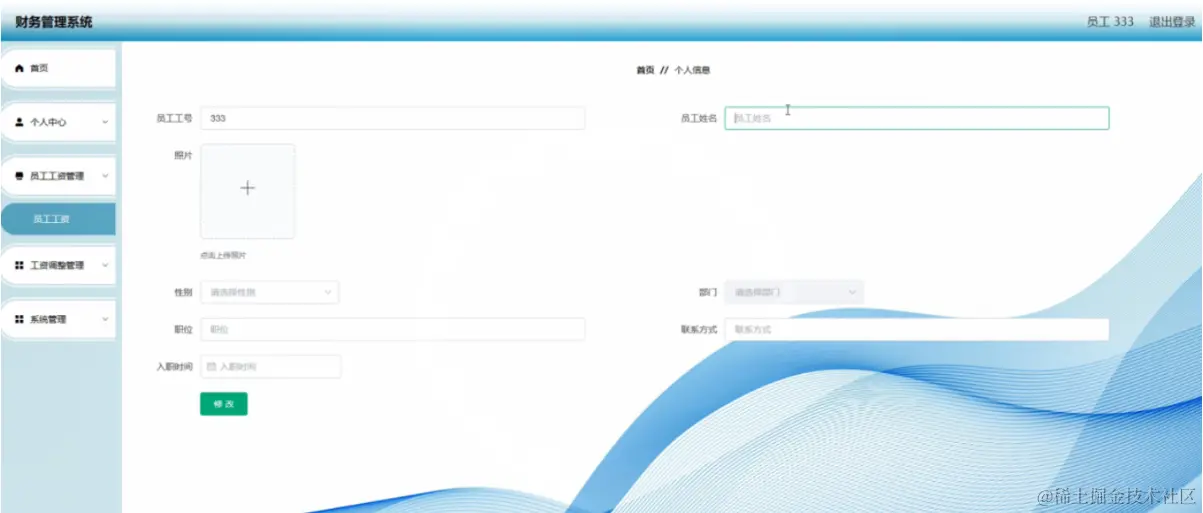Click the 财务管理系统 title
This screenshot has width=1203, height=513.
54,21
